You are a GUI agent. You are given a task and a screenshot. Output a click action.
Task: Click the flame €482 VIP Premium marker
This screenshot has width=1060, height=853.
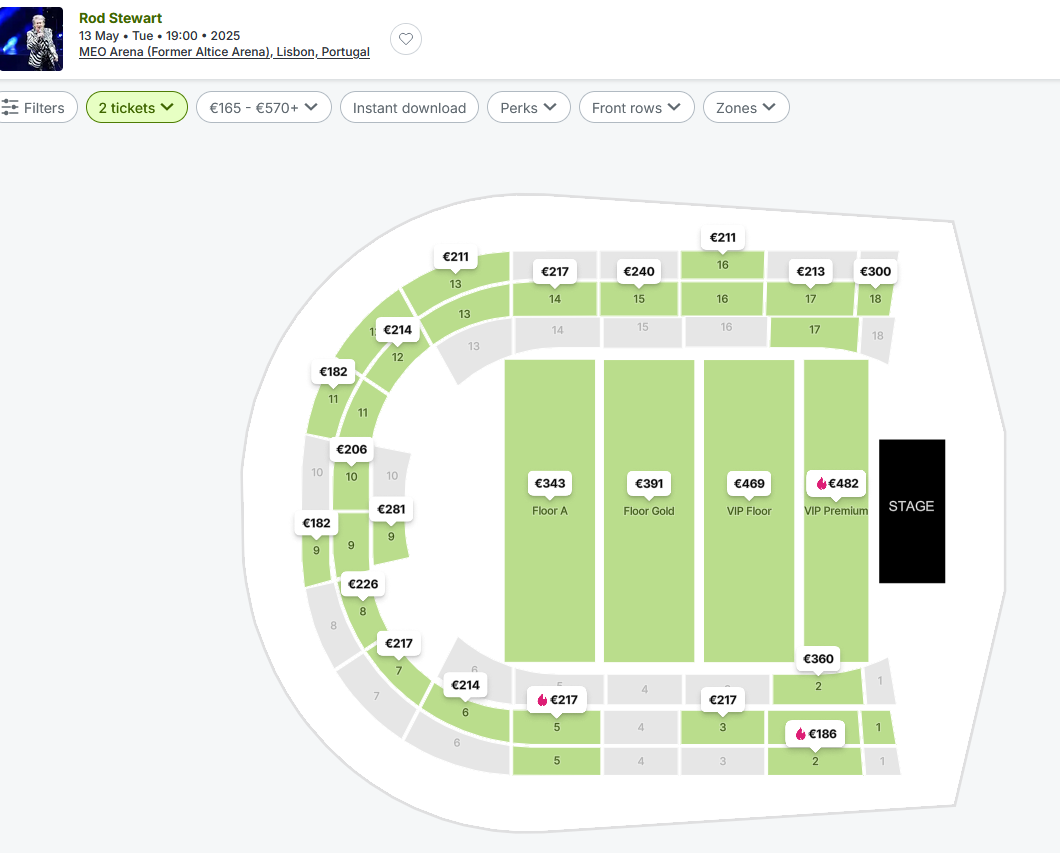click(x=836, y=484)
